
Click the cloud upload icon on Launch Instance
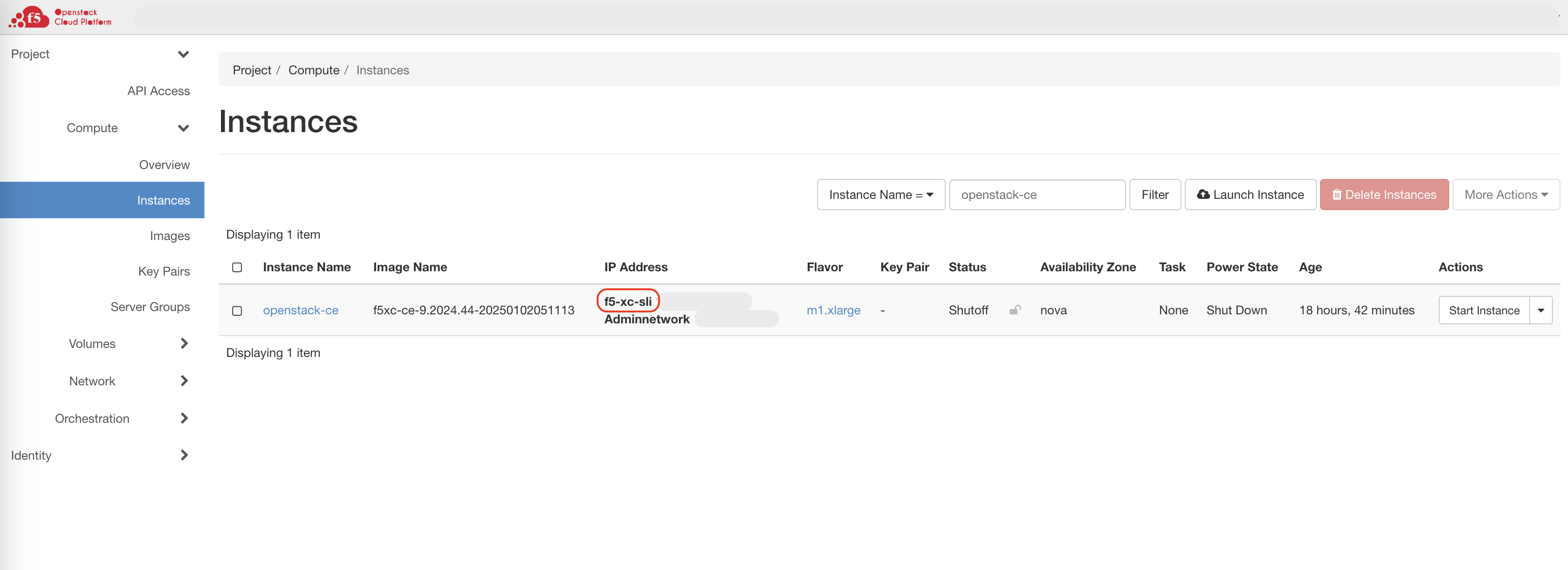1204,194
